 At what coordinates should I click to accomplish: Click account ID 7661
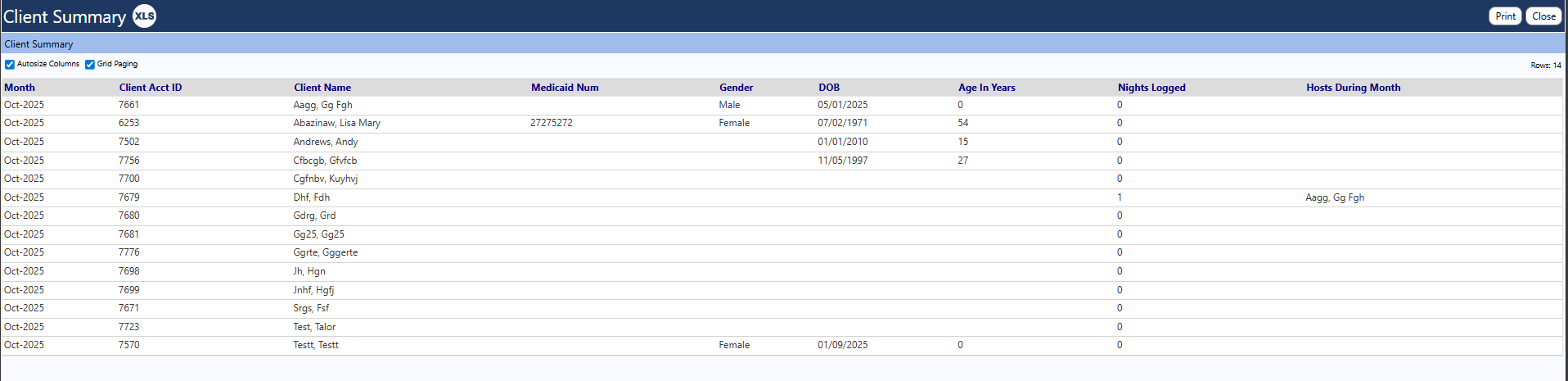pyautogui.click(x=128, y=105)
